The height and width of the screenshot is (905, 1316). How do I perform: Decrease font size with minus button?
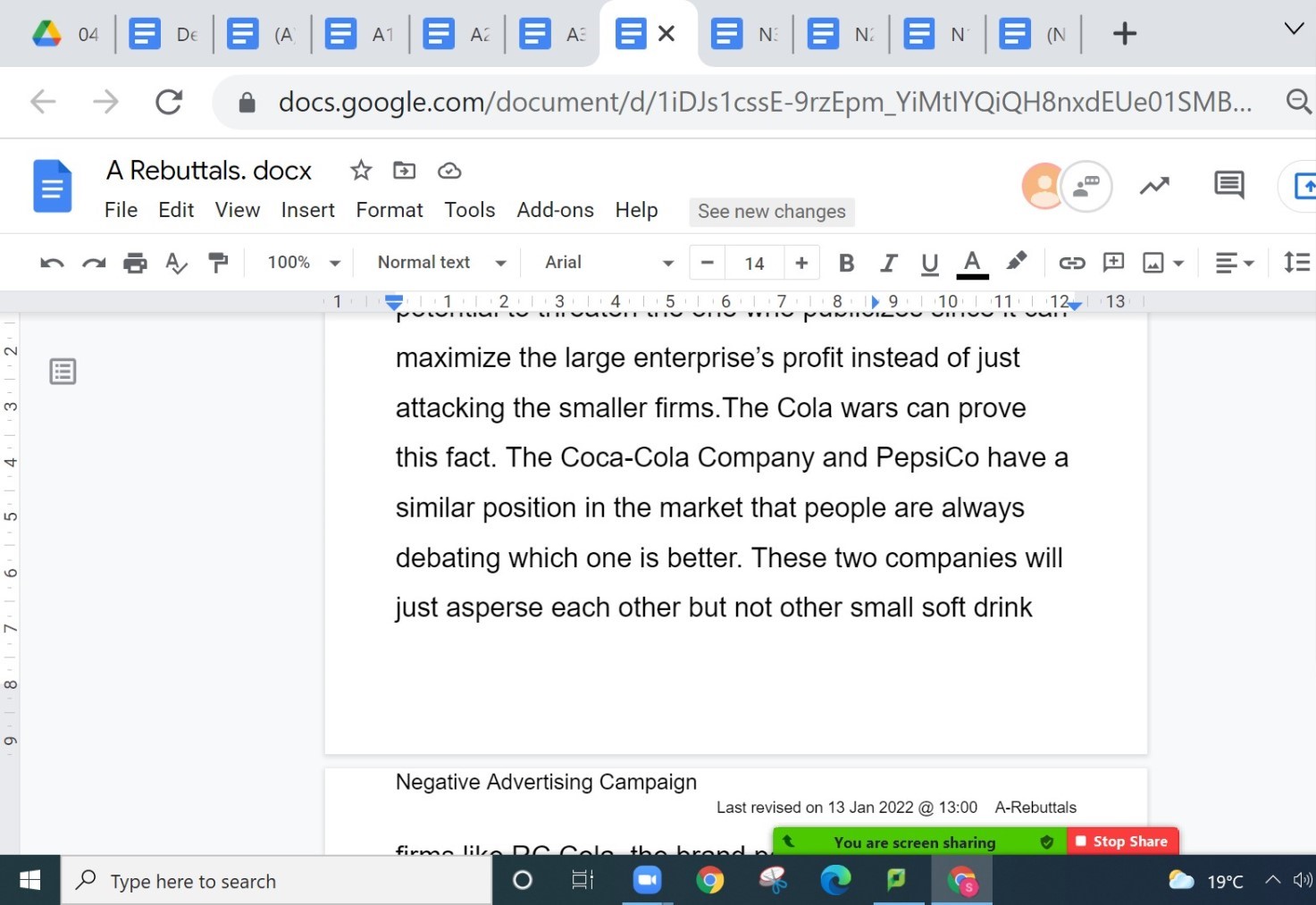click(708, 263)
